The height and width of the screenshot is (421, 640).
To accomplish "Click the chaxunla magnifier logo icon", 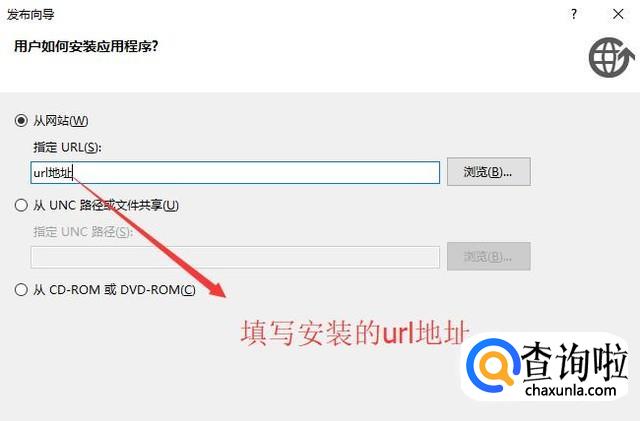I will point(492,365).
